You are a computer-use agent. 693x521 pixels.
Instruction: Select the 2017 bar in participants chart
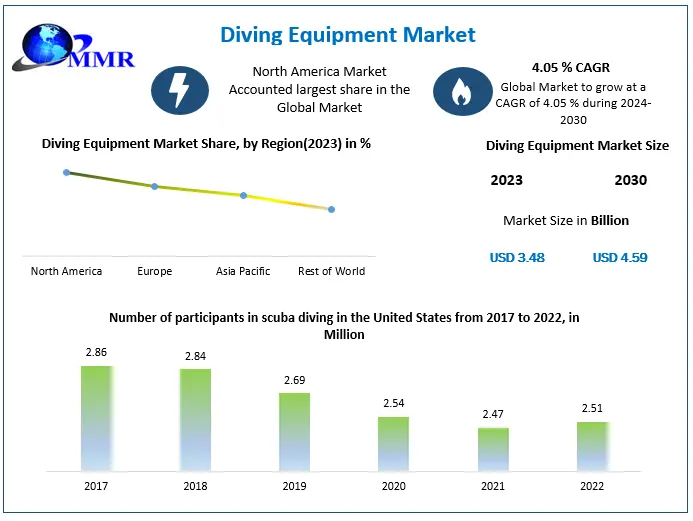(97, 418)
